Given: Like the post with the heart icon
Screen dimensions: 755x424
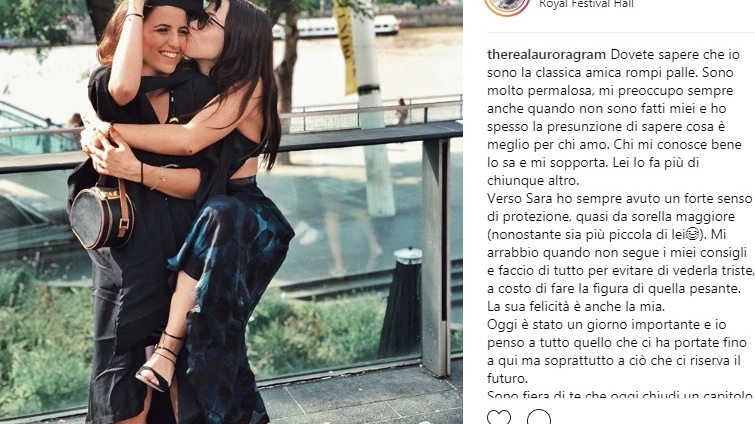Looking at the screenshot, I should pos(499,417).
